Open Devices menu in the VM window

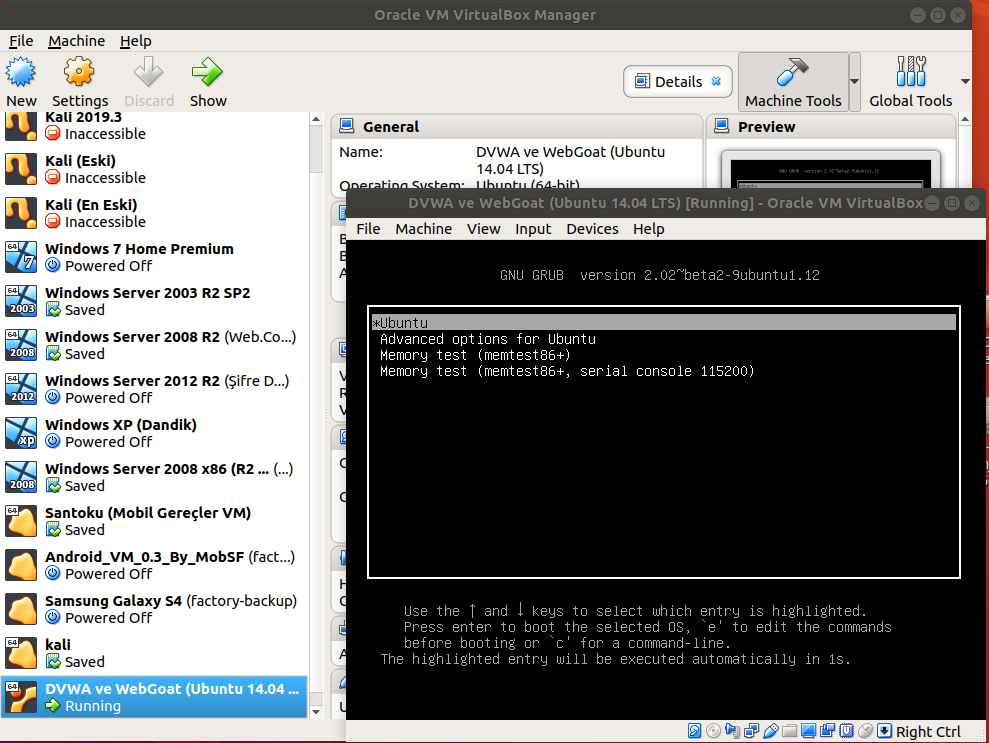[x=592, y=229]
